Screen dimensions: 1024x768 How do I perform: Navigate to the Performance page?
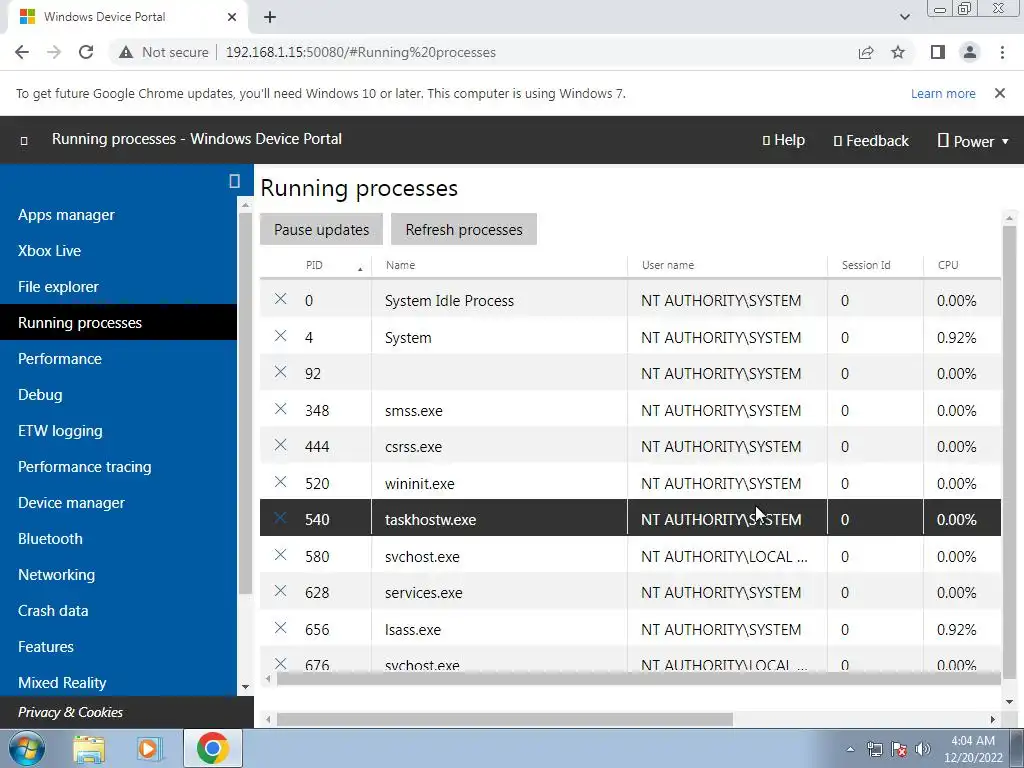click(60, 359)
